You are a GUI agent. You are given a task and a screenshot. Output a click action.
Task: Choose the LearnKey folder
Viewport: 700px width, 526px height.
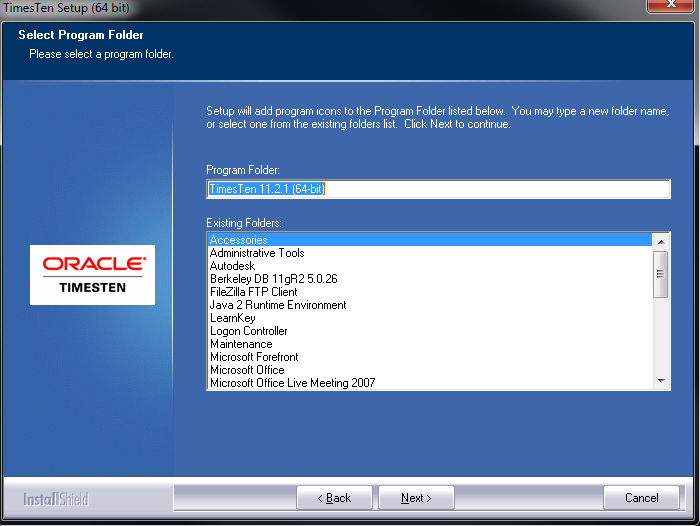click(x=430, y=317)
